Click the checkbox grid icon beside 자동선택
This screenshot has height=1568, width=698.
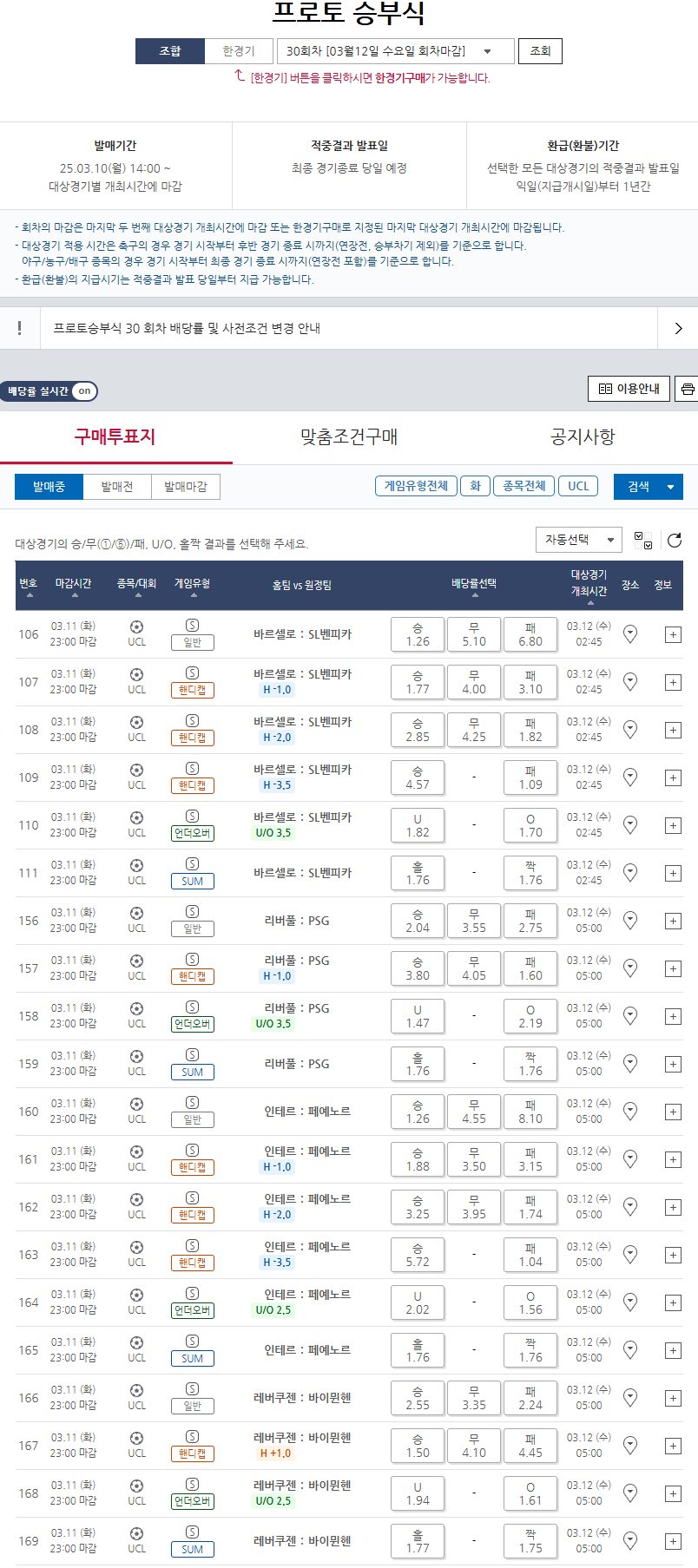643,541
